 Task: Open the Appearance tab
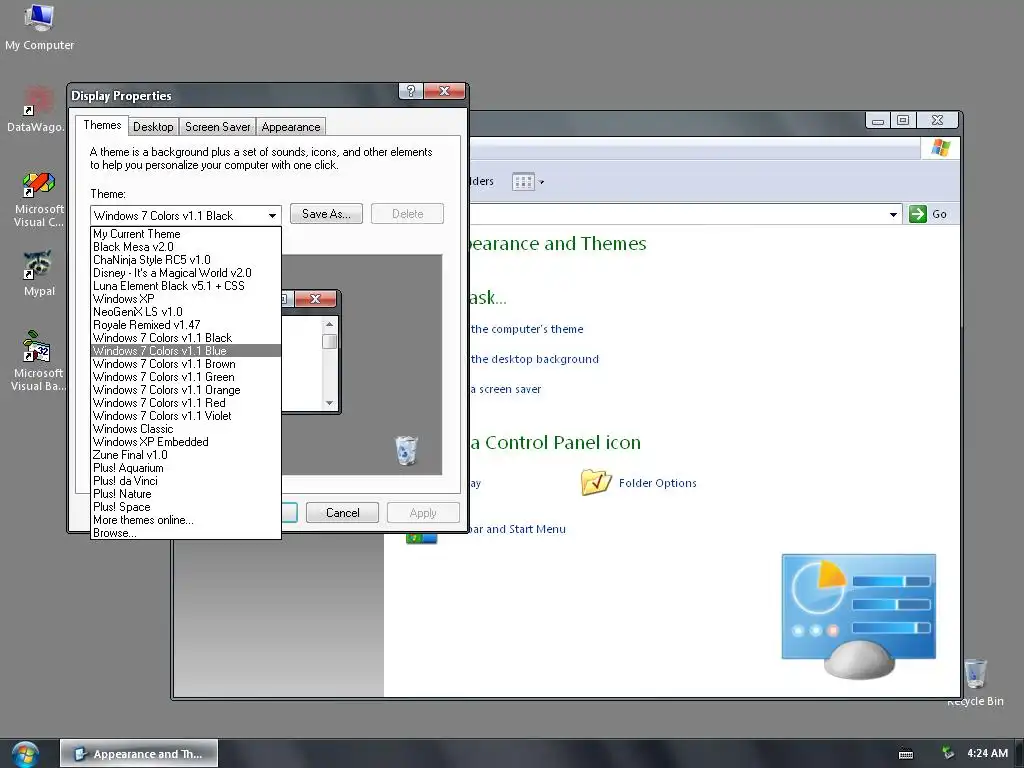tap(291, 127)
